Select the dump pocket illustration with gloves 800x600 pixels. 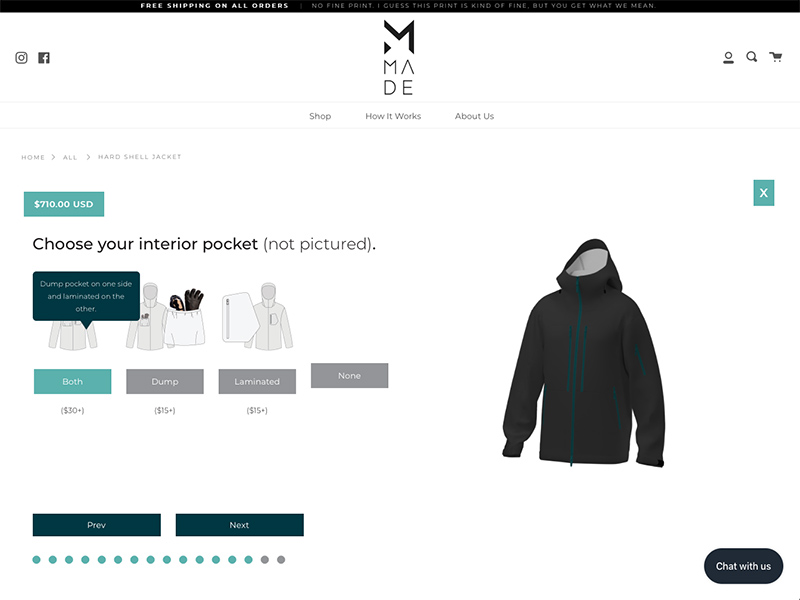coord(165,317)
